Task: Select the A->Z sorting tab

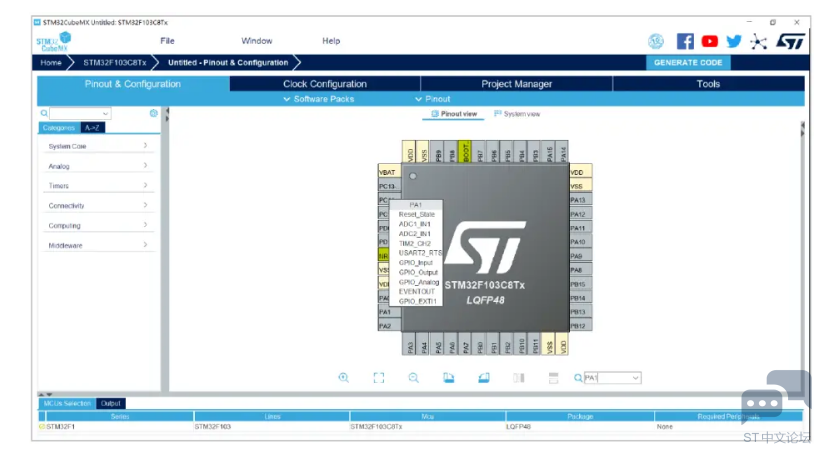Action: click(x=91, y=127)
